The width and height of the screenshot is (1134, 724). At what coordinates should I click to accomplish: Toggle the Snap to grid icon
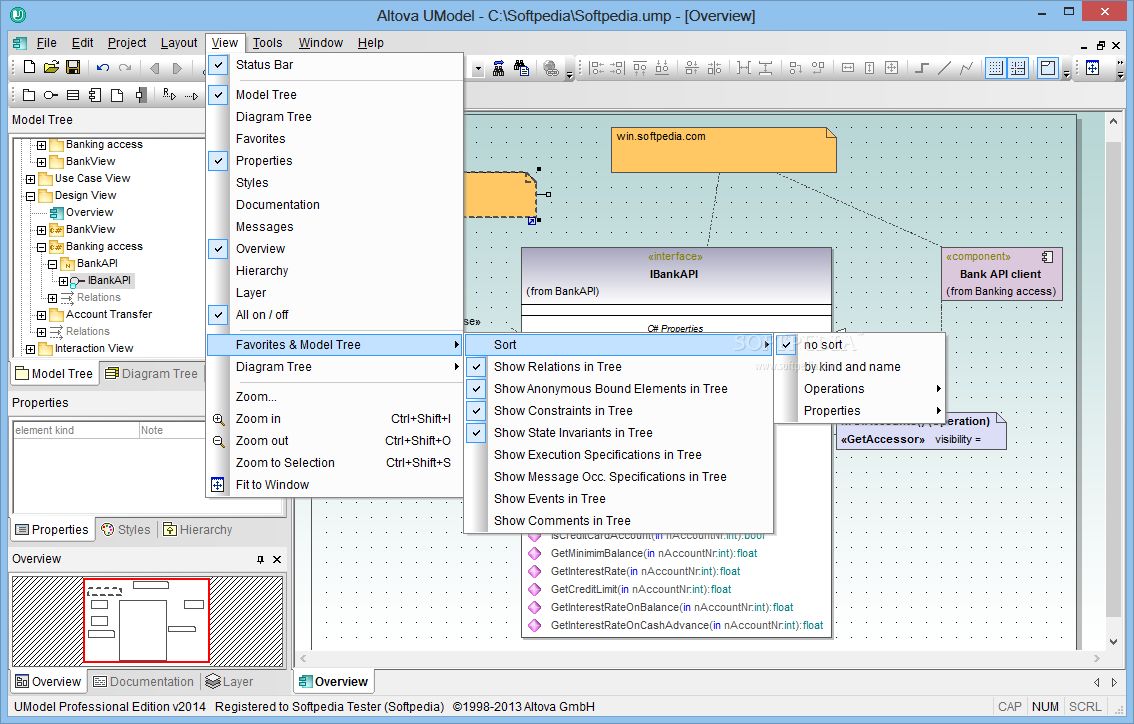pyautogui.click(x=1018, y=68)
